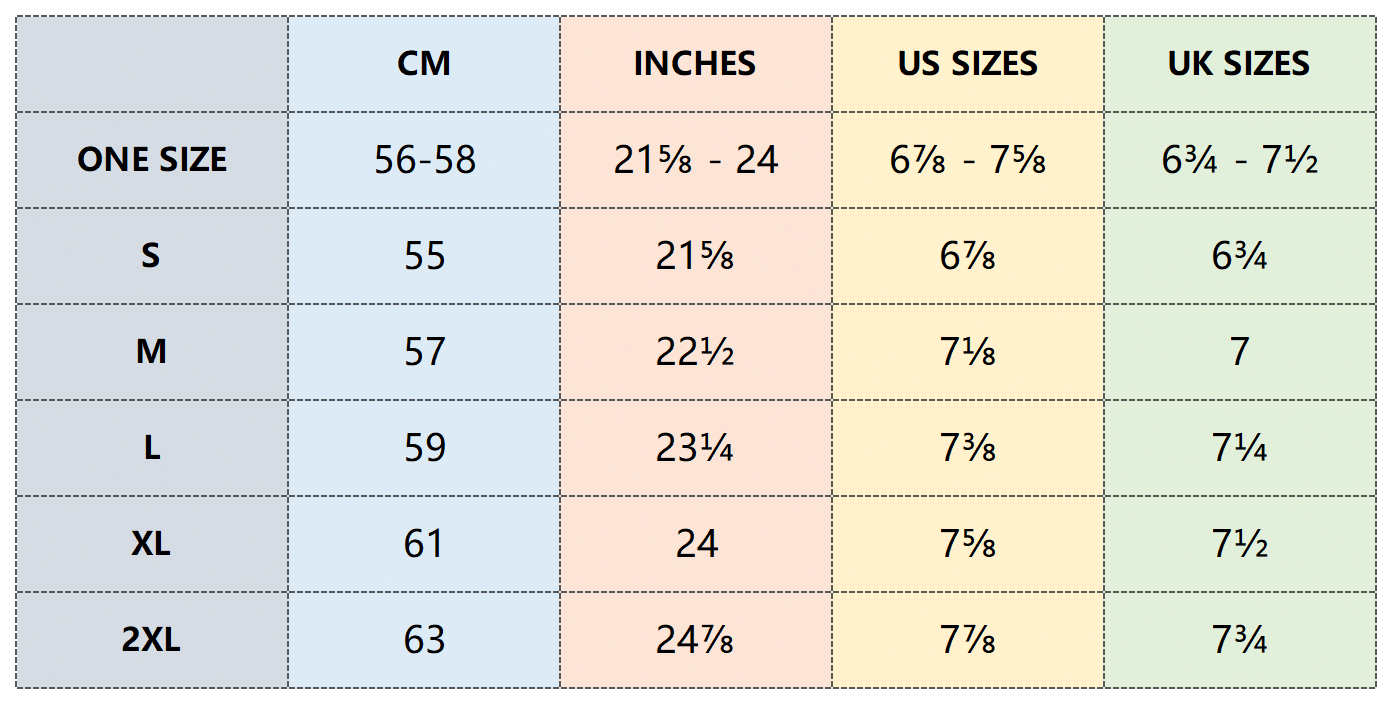Select the 22½ inches cell

tap(696, 352)
